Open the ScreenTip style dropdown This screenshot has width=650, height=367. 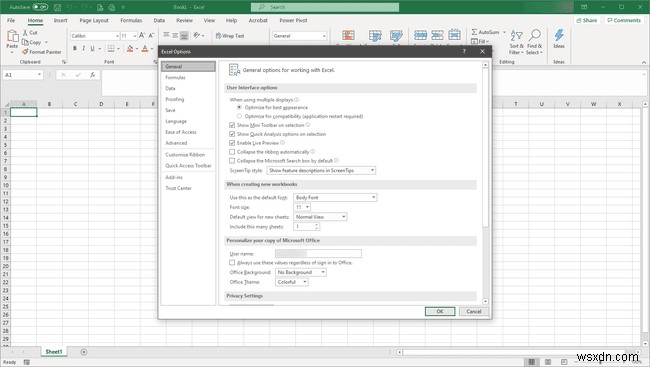[321, 170]
